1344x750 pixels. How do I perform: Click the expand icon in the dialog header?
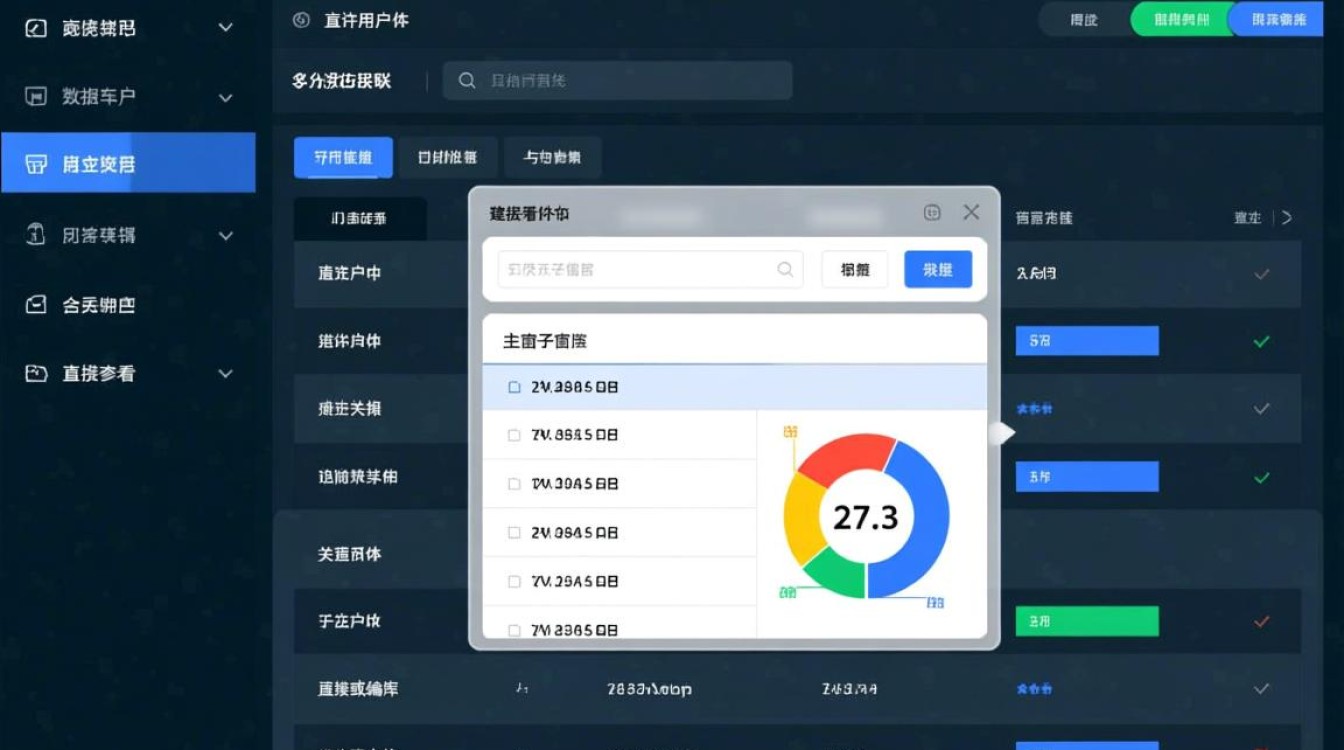[931, 212]
